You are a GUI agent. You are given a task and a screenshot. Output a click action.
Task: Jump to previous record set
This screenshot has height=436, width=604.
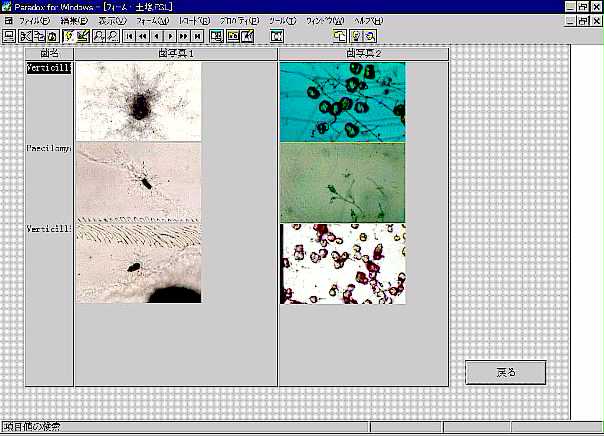point(143,36)
